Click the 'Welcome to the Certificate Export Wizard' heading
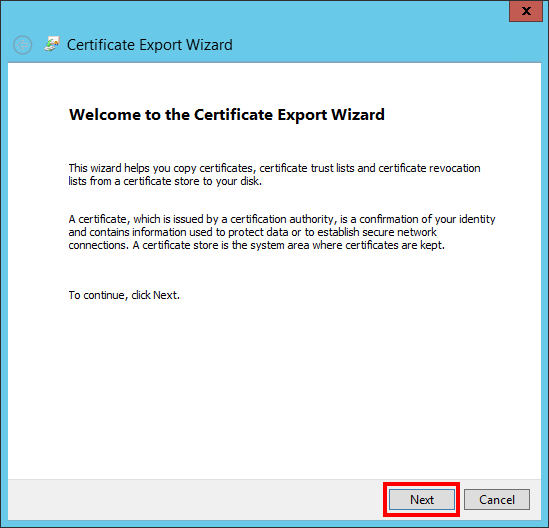 tap(227, 114)
